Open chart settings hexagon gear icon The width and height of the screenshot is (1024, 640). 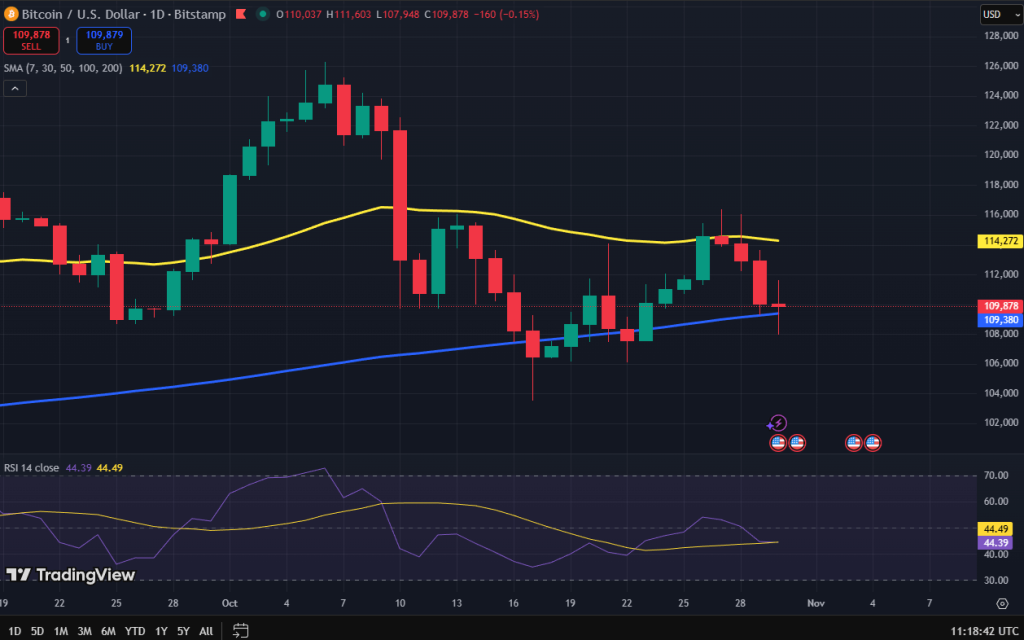[x=1002, y=603]
